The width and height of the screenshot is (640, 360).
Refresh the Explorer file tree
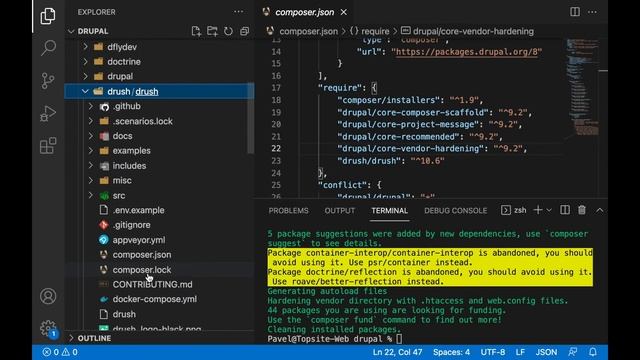click(228, 31)
